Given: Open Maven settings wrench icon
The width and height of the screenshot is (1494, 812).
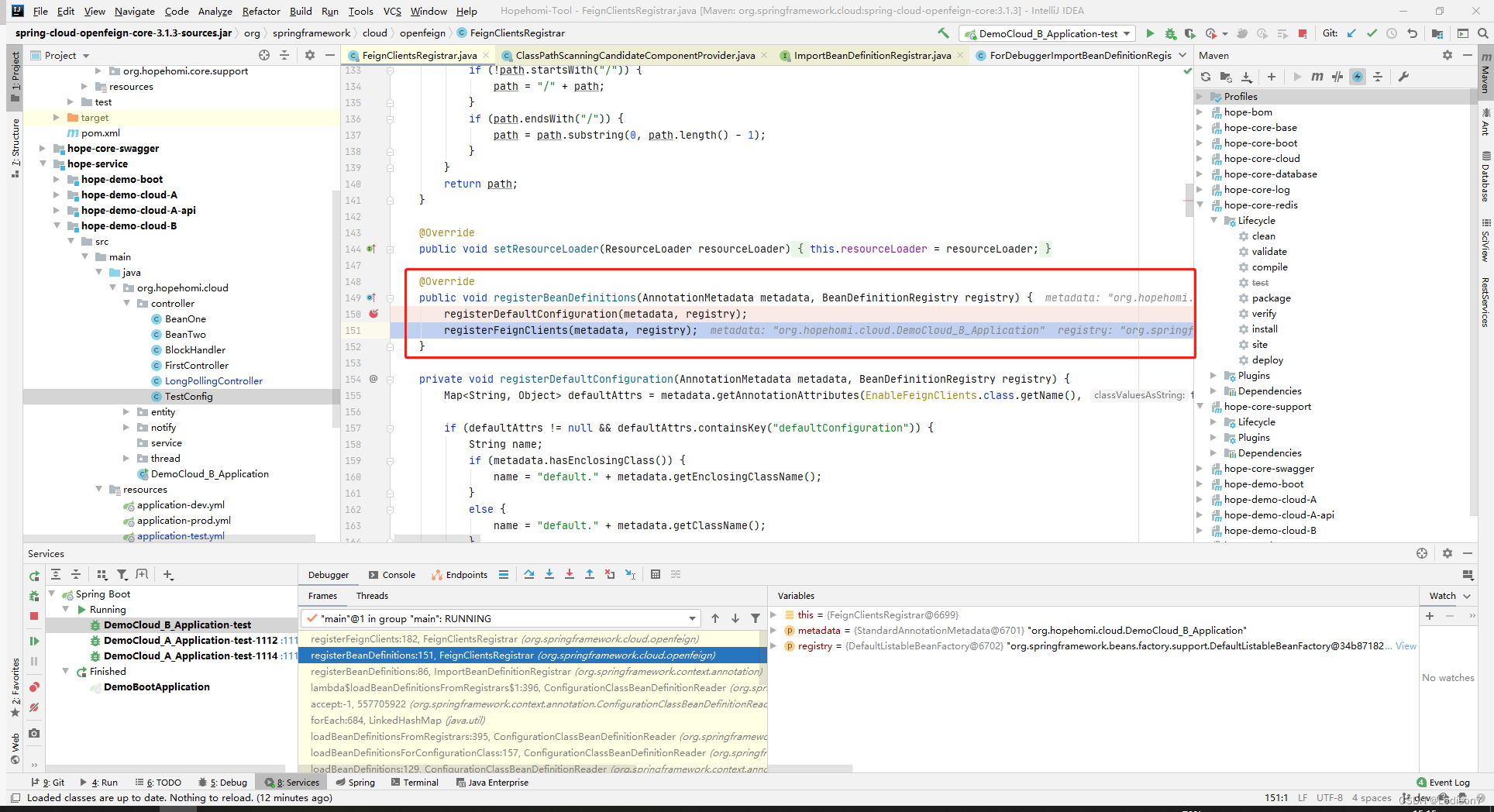Looking at the screenshot, I should [x=1403, y=77].
